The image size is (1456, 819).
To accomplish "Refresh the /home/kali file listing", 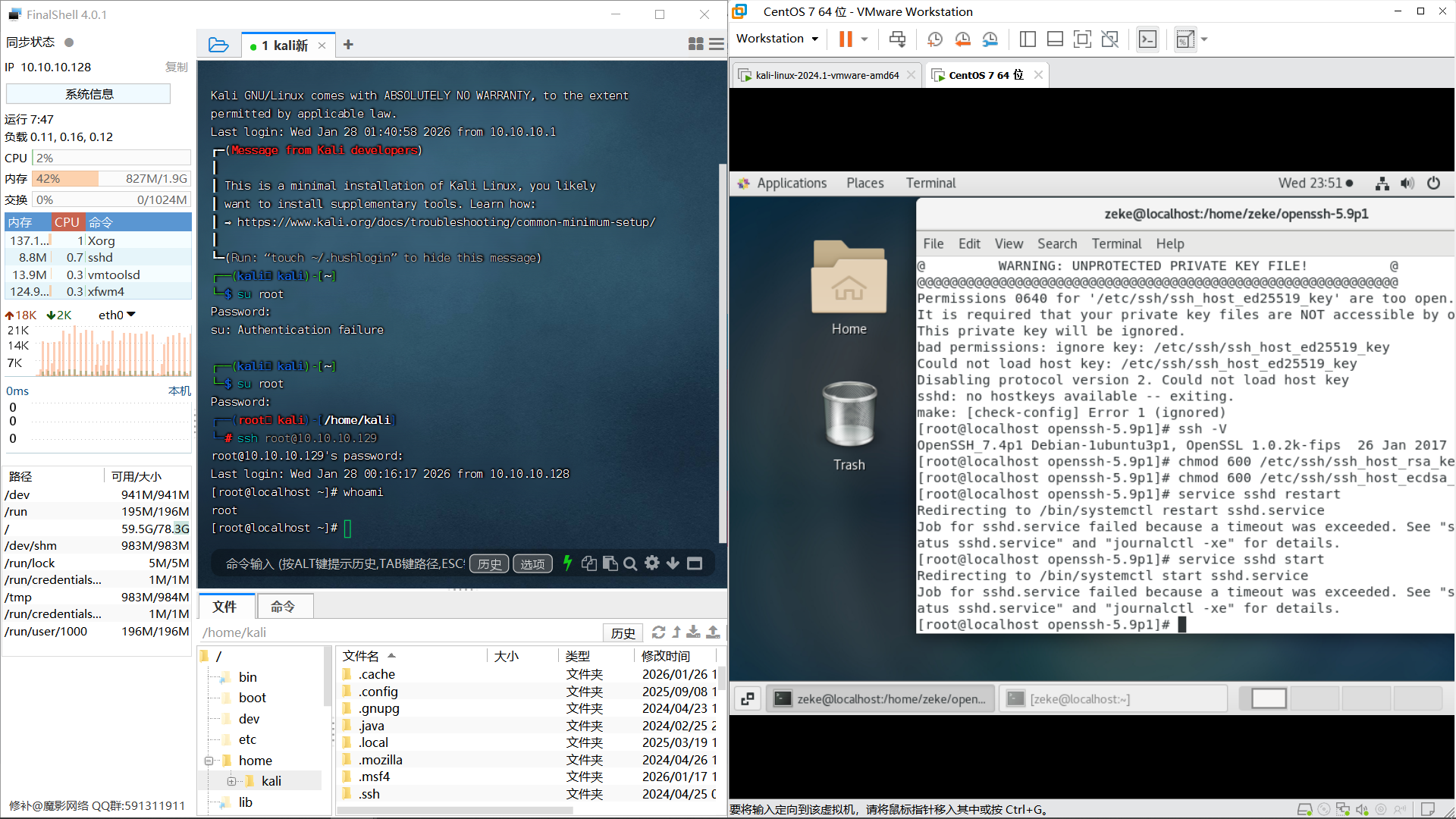I will click(x=658, y=632).
